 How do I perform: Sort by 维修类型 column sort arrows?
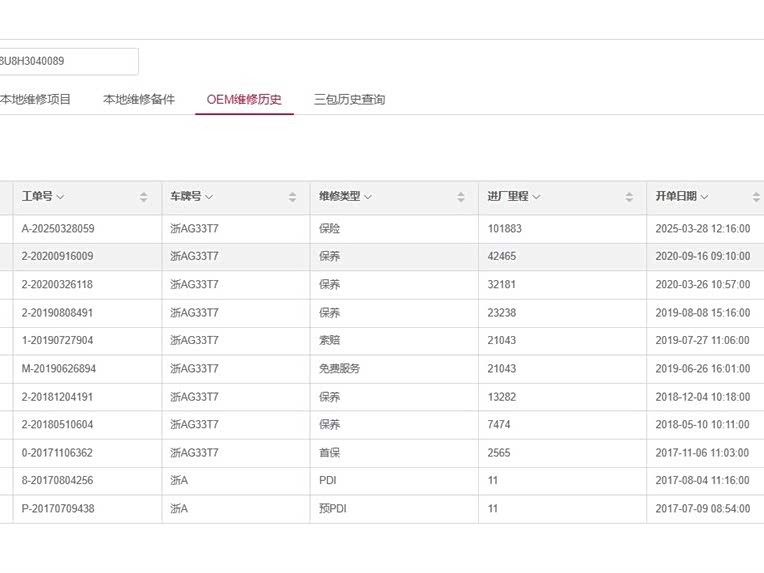[460, 197]
